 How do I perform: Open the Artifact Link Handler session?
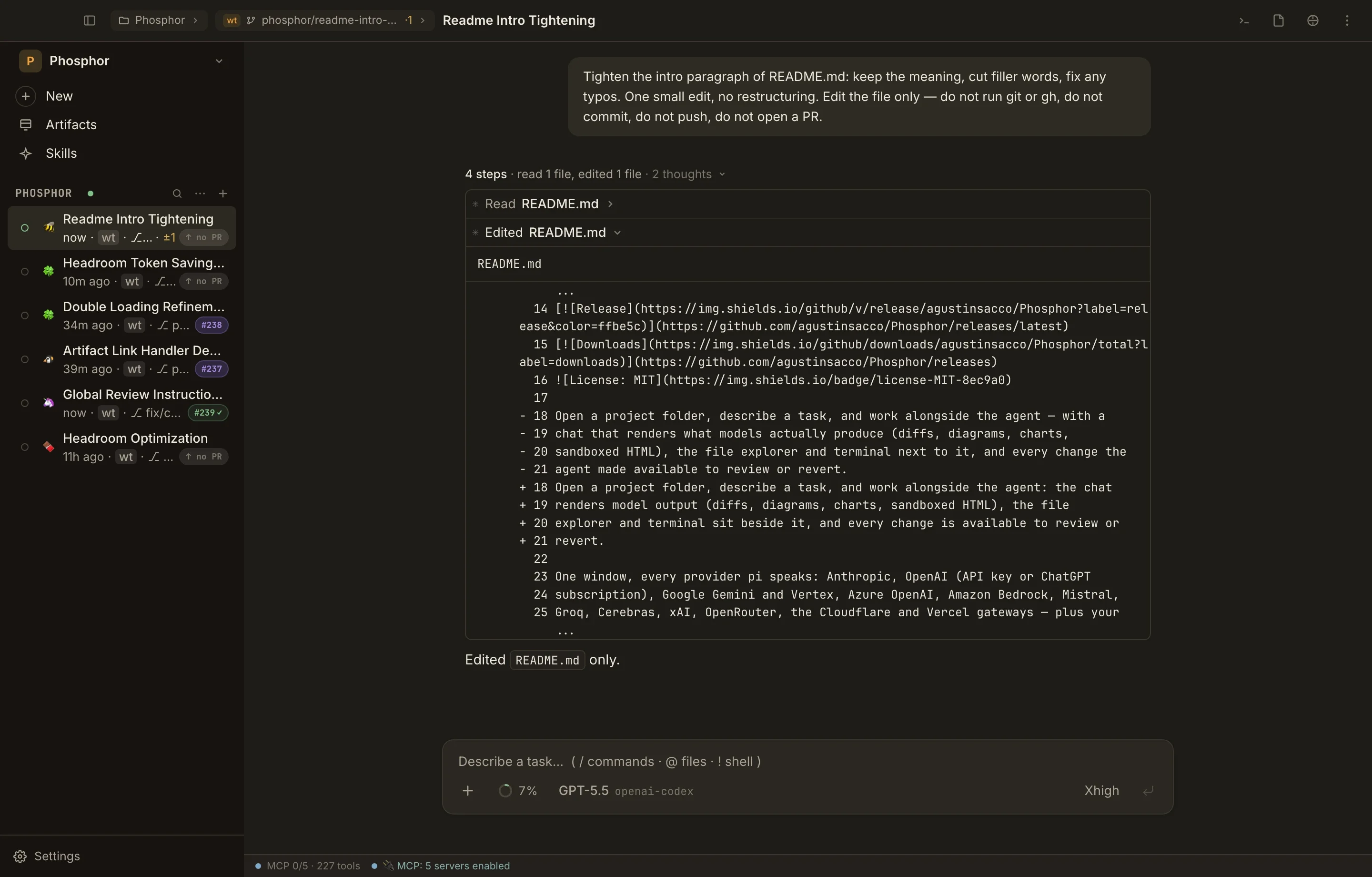[x=122, y=359]
